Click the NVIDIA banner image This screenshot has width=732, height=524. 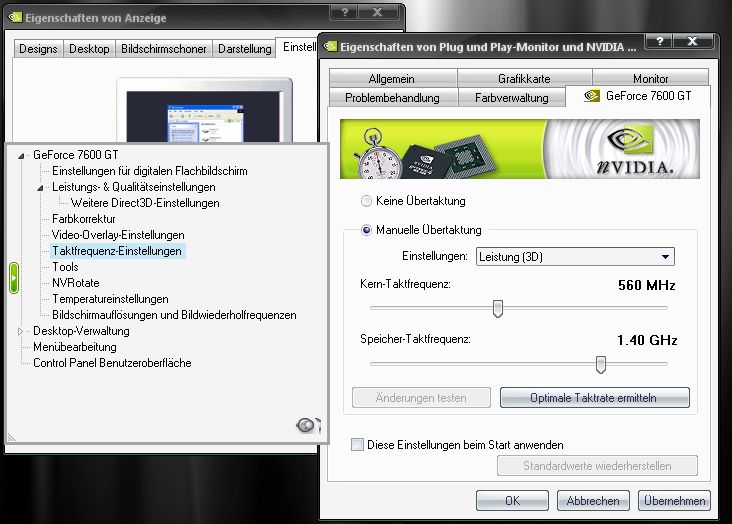coord(520,149)
